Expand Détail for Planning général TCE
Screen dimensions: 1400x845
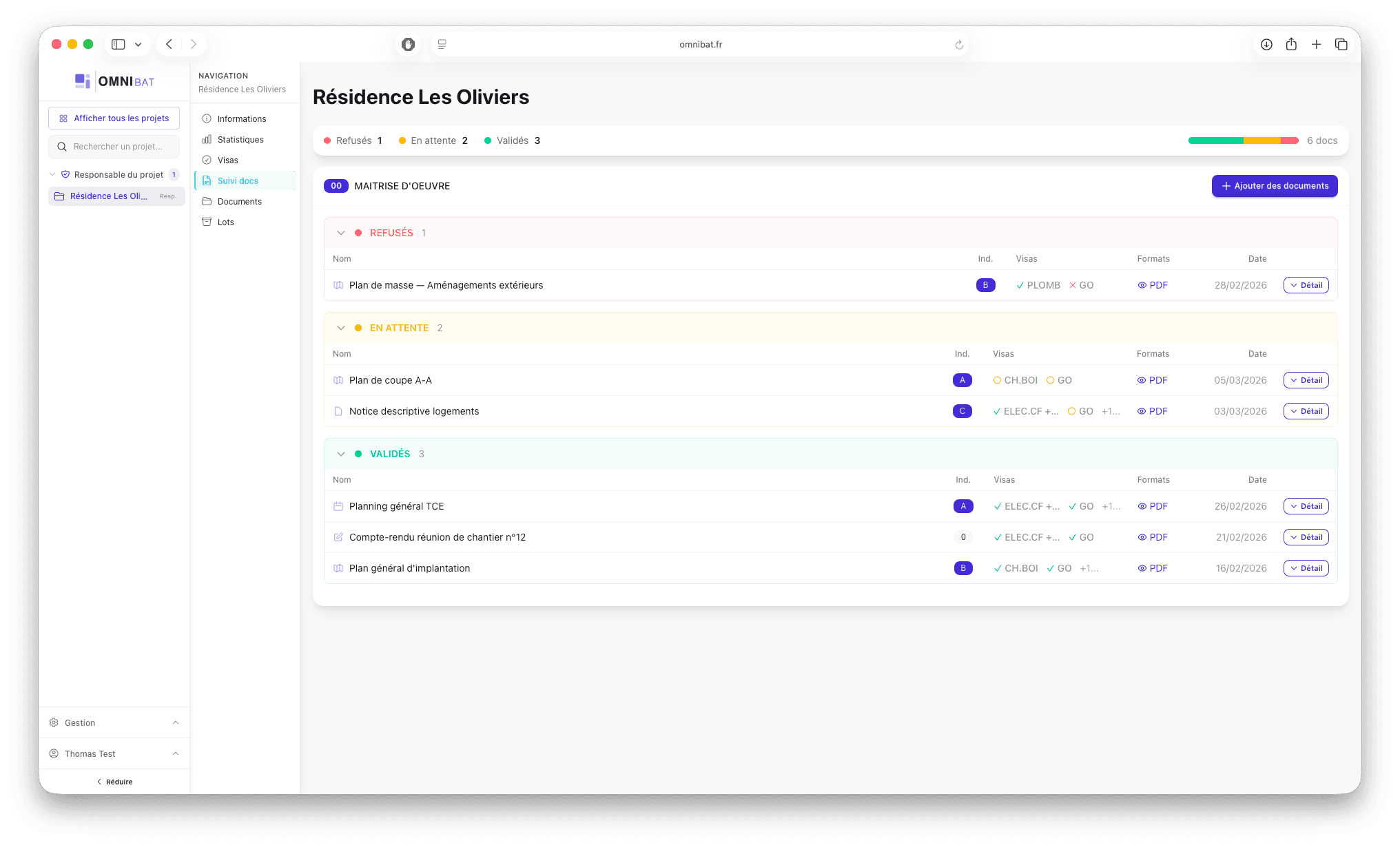1306,506
